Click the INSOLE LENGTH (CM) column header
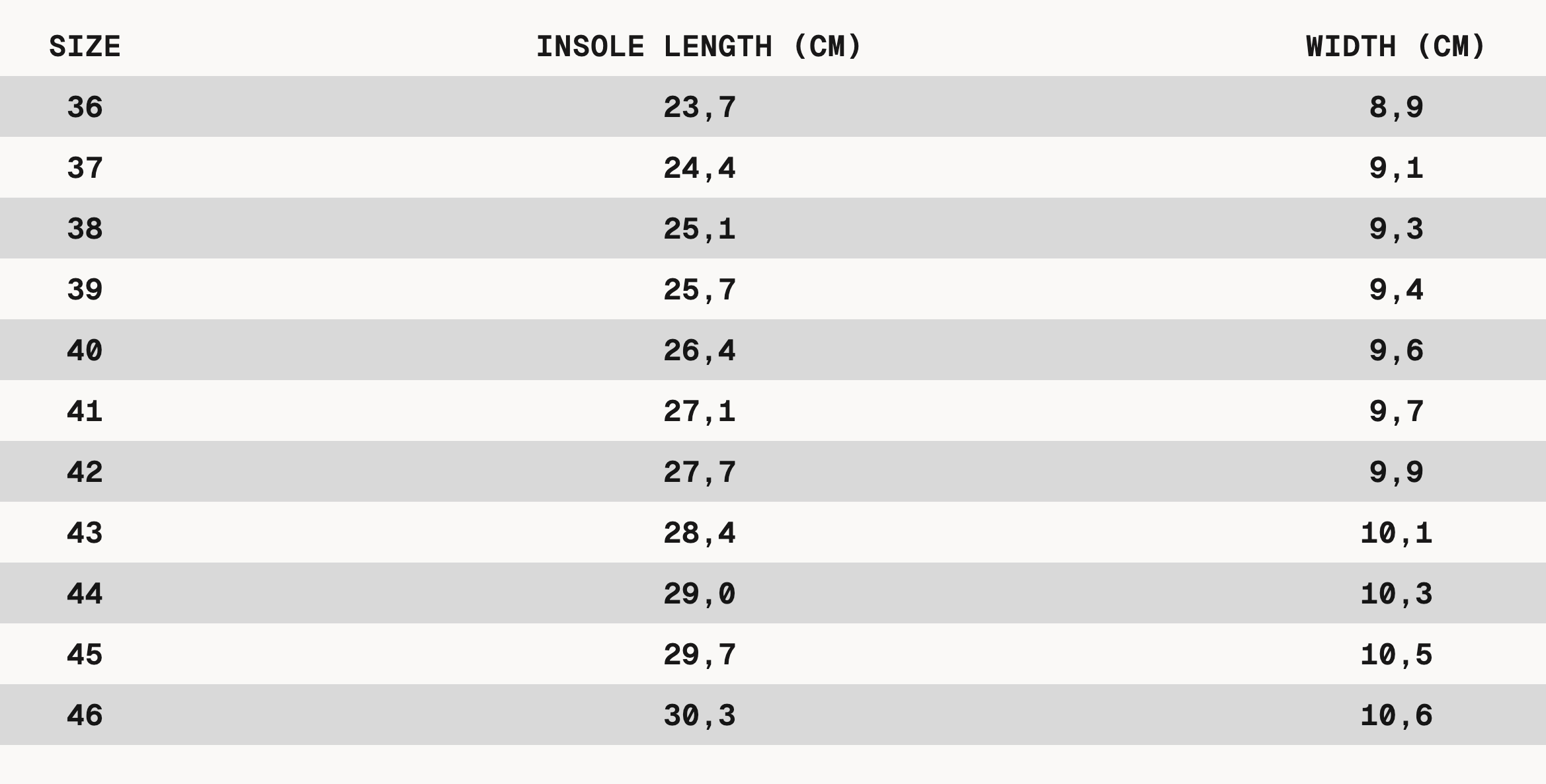The width and height of the screenshot is (1546, 784). pos(699,47)
